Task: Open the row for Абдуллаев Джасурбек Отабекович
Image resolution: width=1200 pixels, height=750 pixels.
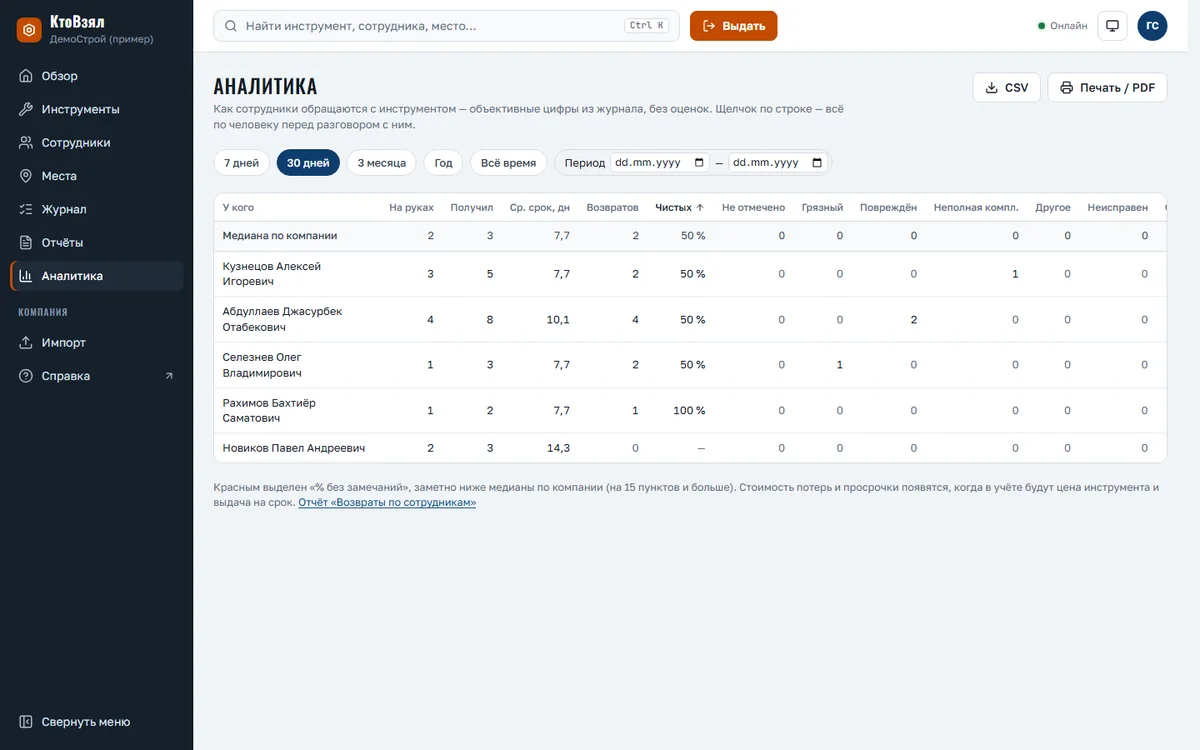Action: click(x=690, y=320)
